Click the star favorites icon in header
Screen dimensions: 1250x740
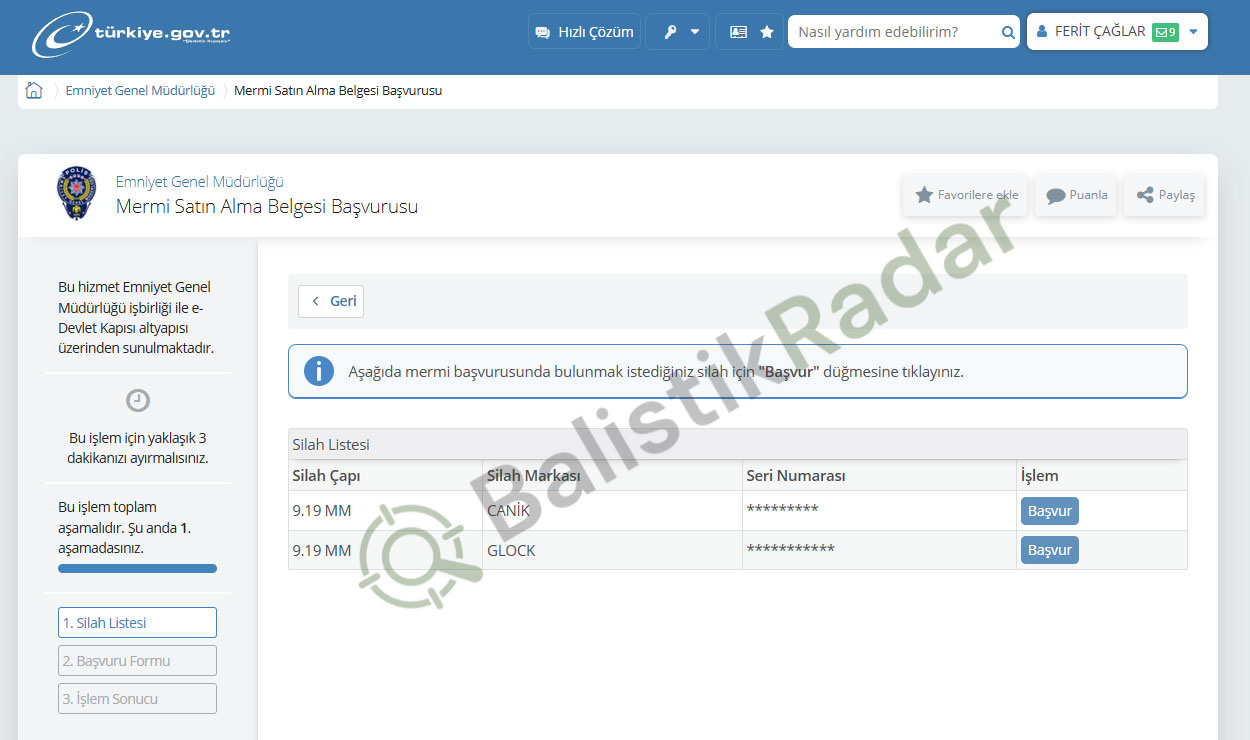[x=767, y=32]
